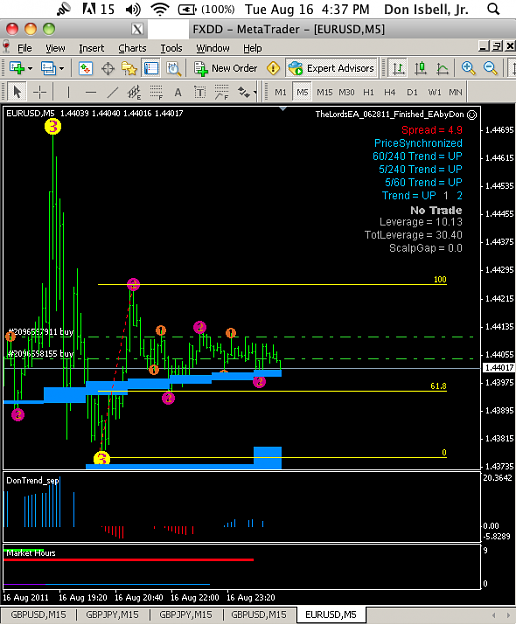Select the vertical line drawing tool
The width and height of the screenshot is (516, 625).
click(68, 92)
